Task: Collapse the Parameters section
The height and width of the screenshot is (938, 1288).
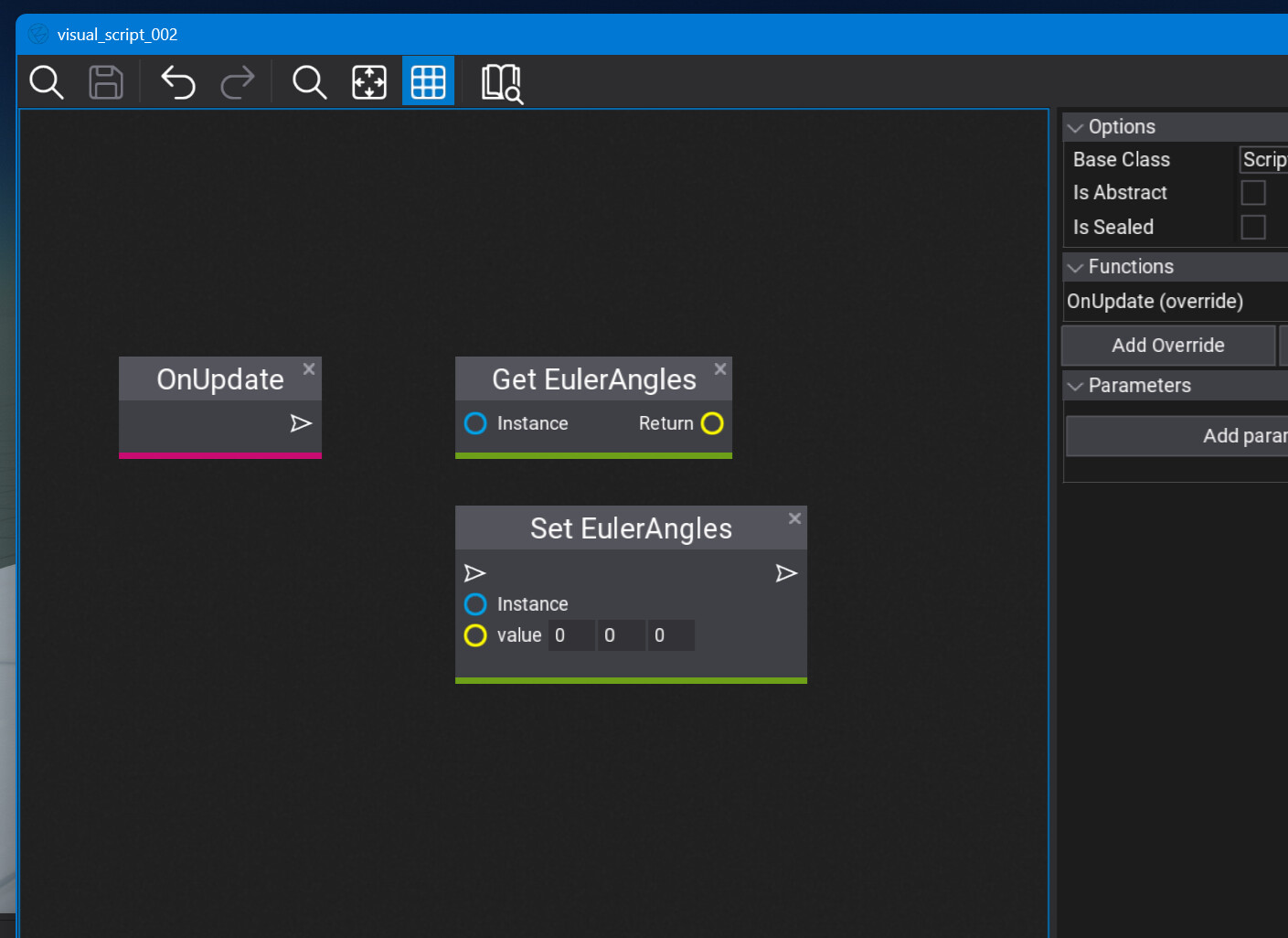Action: pos(1076,386)
